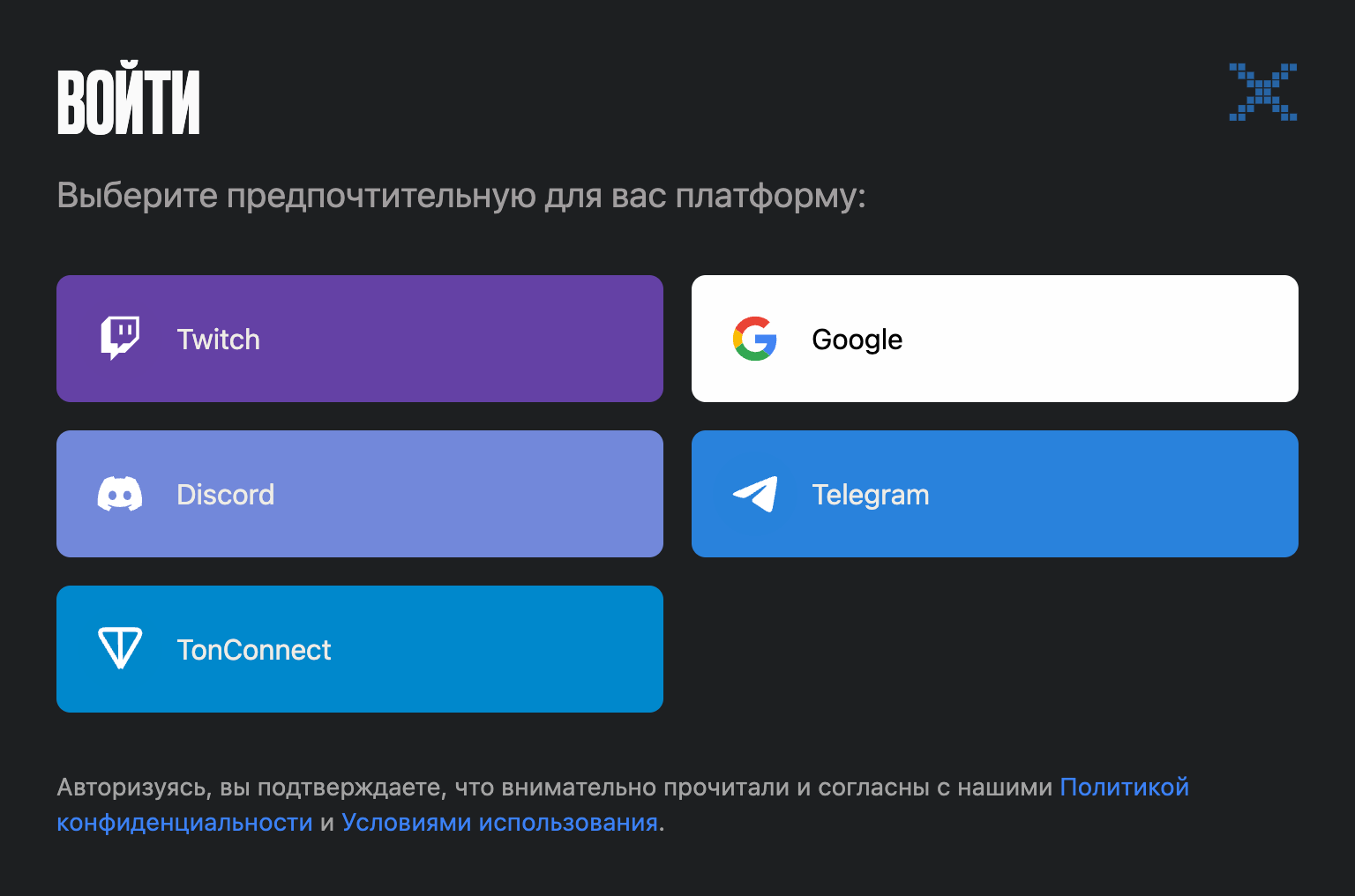Click the Telegram paper plane icon
This screenshot has width=1355, height=896.
tap(755, 494)
